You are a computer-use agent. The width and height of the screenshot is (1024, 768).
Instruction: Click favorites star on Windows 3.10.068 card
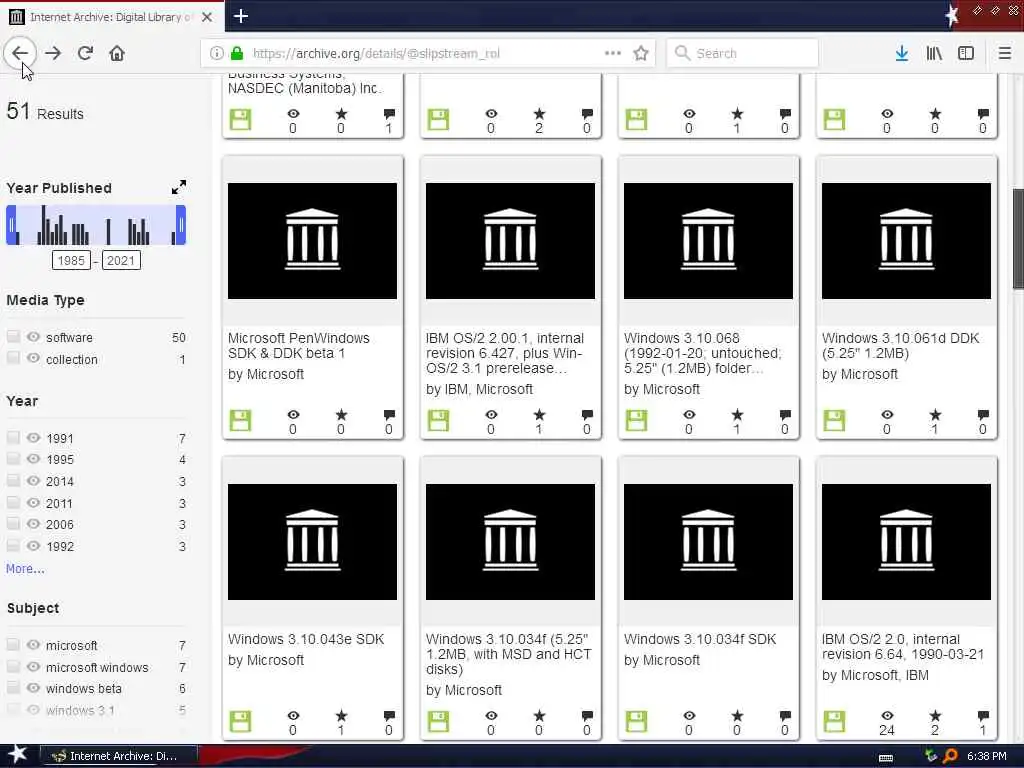[737, 415]
